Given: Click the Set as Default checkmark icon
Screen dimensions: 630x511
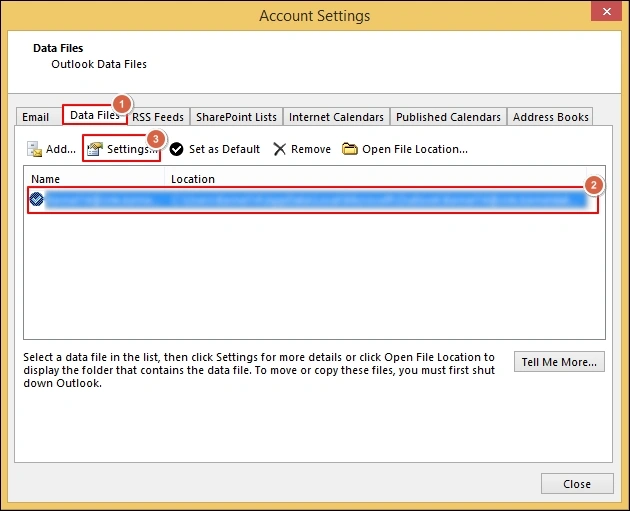Looking at the screenshot, I should tap(176, 149).
